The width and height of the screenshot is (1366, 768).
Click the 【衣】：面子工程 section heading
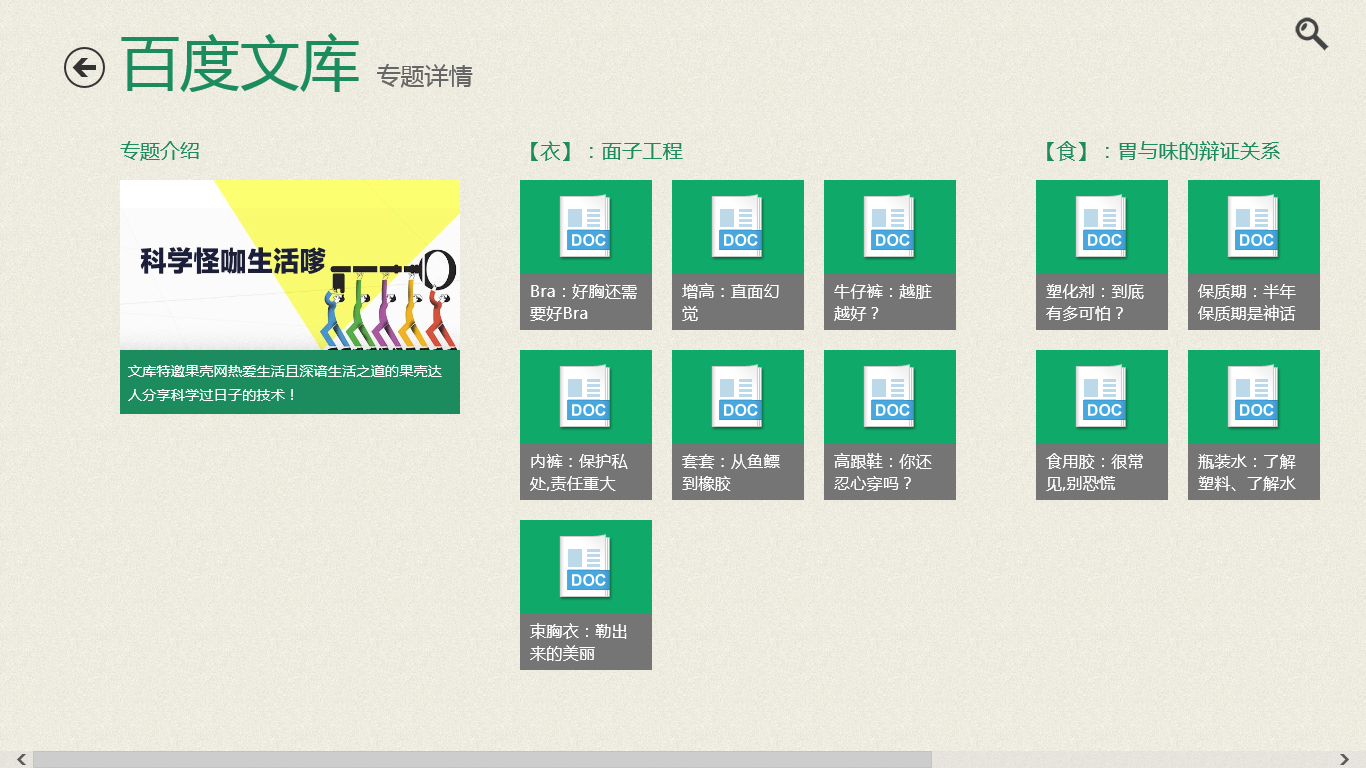[x=601, y=152]
